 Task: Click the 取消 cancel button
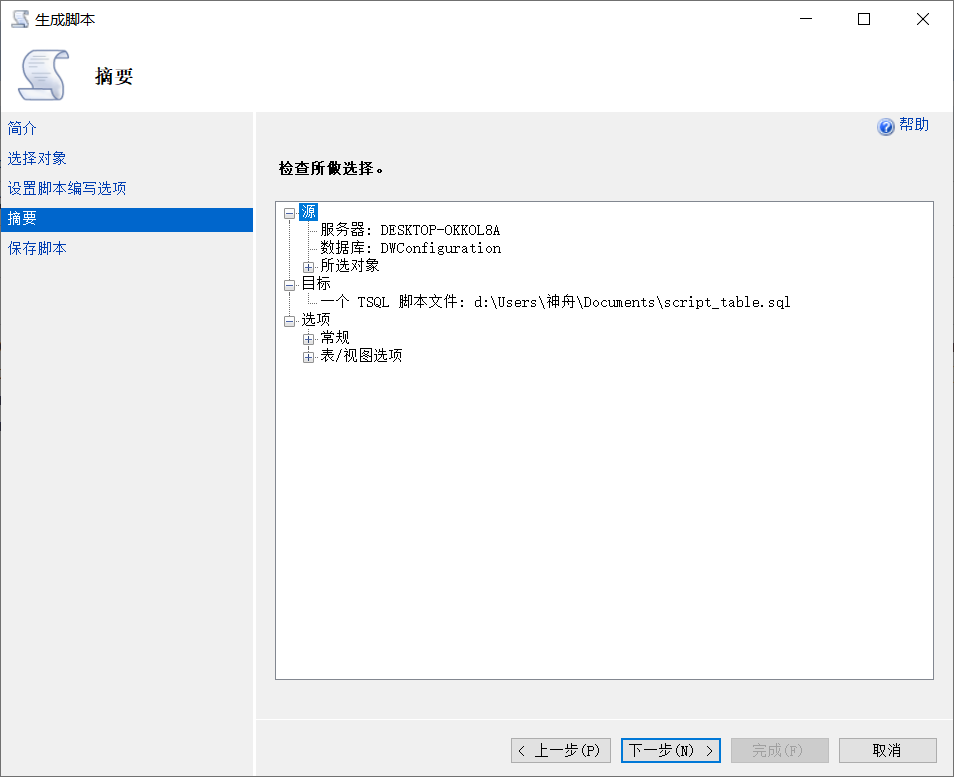pos(887,750)
